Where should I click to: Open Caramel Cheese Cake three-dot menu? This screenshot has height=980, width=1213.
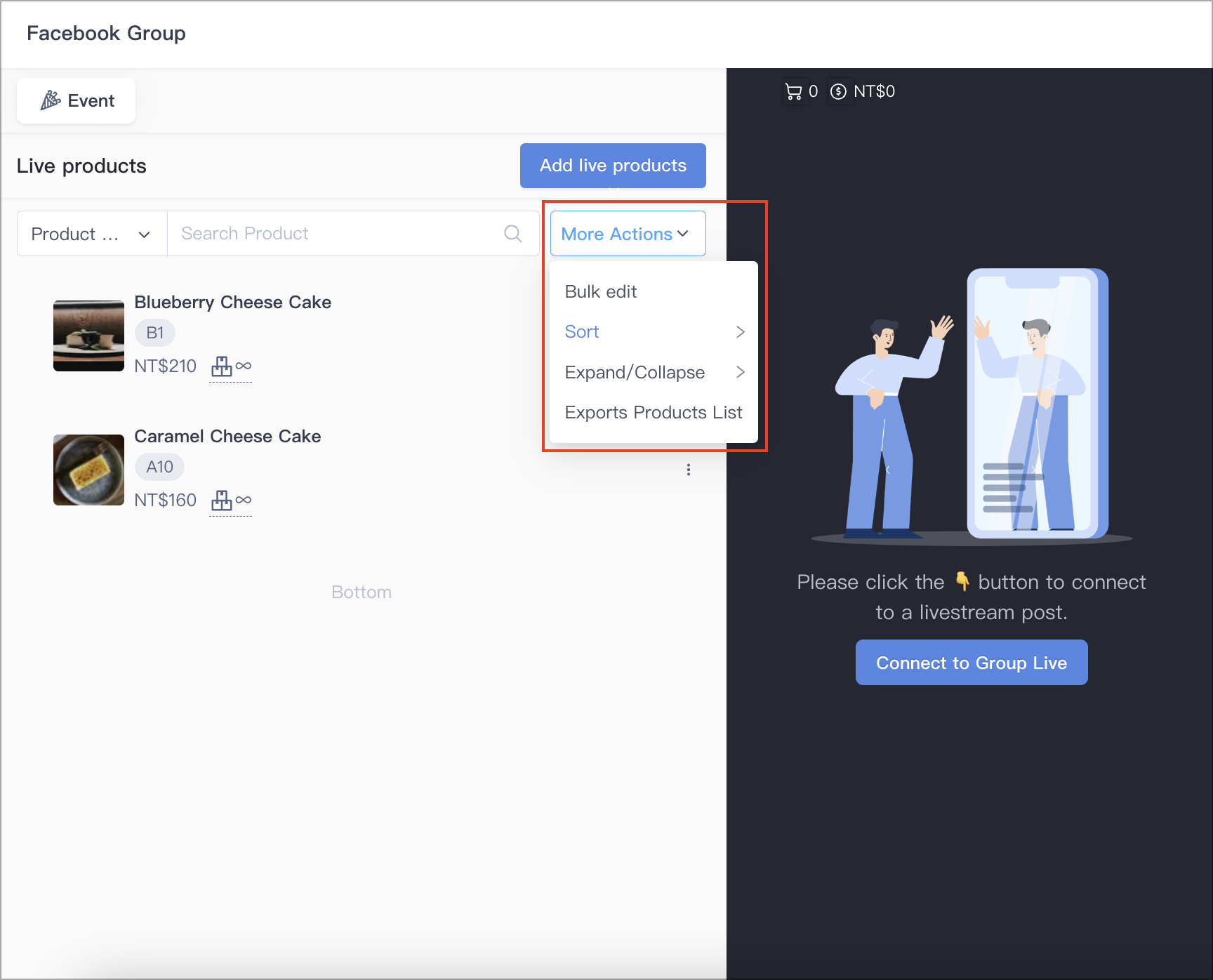[x=689, y=470]
